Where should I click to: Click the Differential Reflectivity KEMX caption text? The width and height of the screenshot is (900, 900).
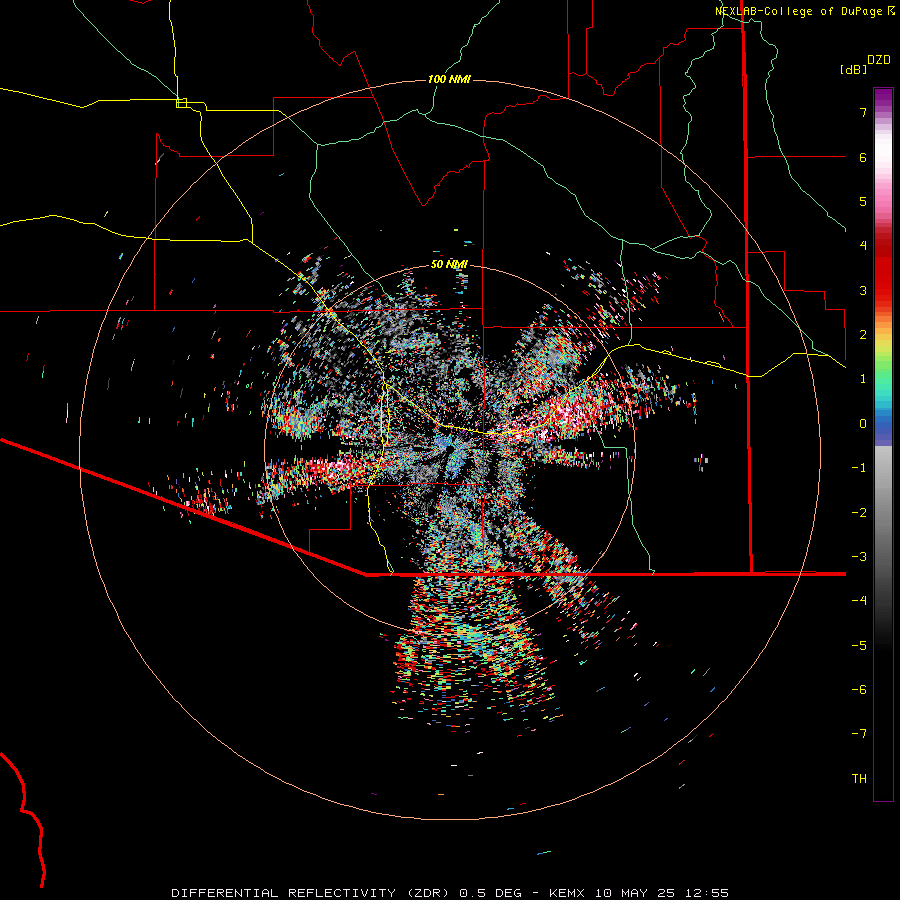[450, 893]
